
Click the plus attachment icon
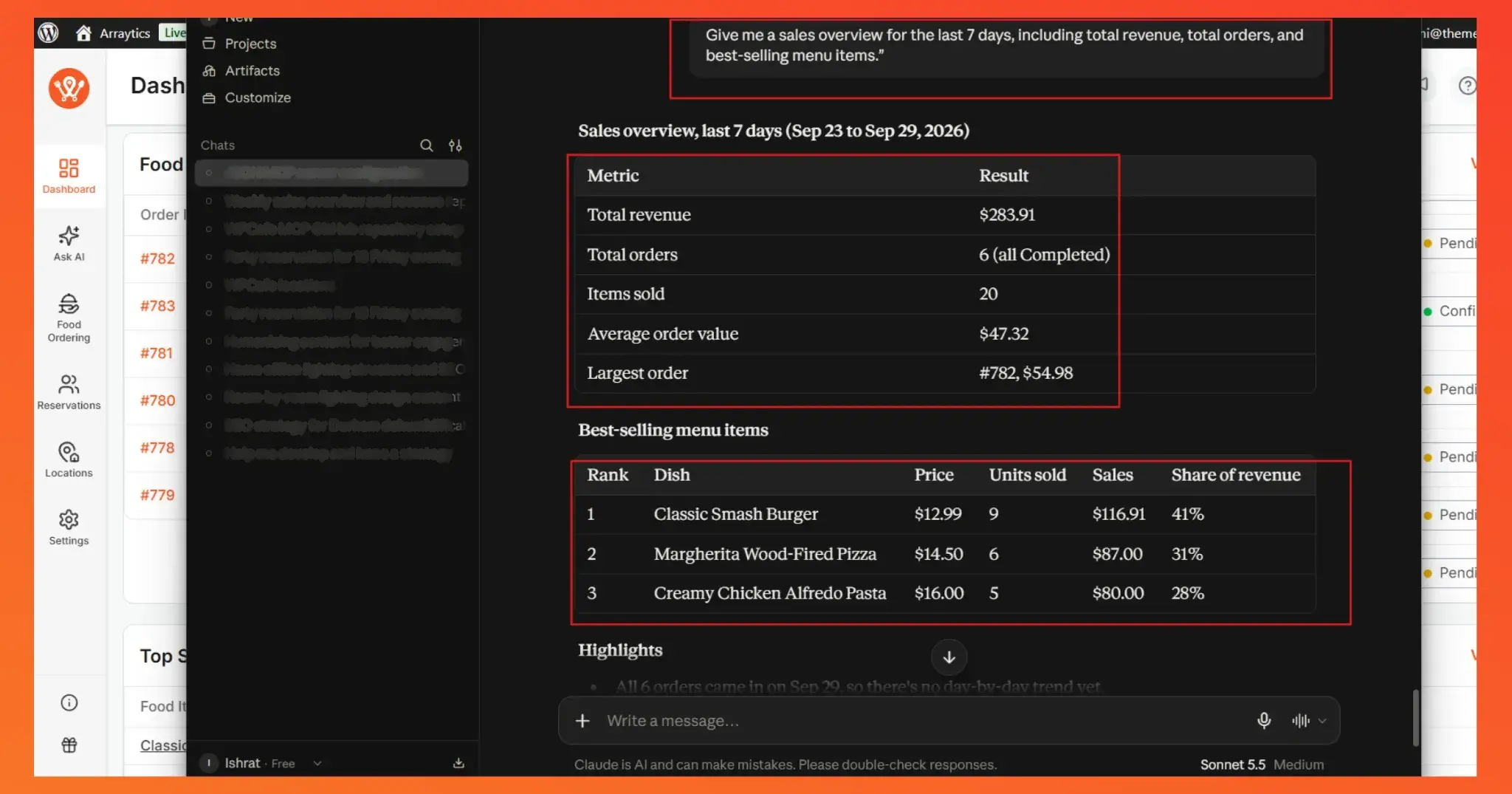point(583,720)
